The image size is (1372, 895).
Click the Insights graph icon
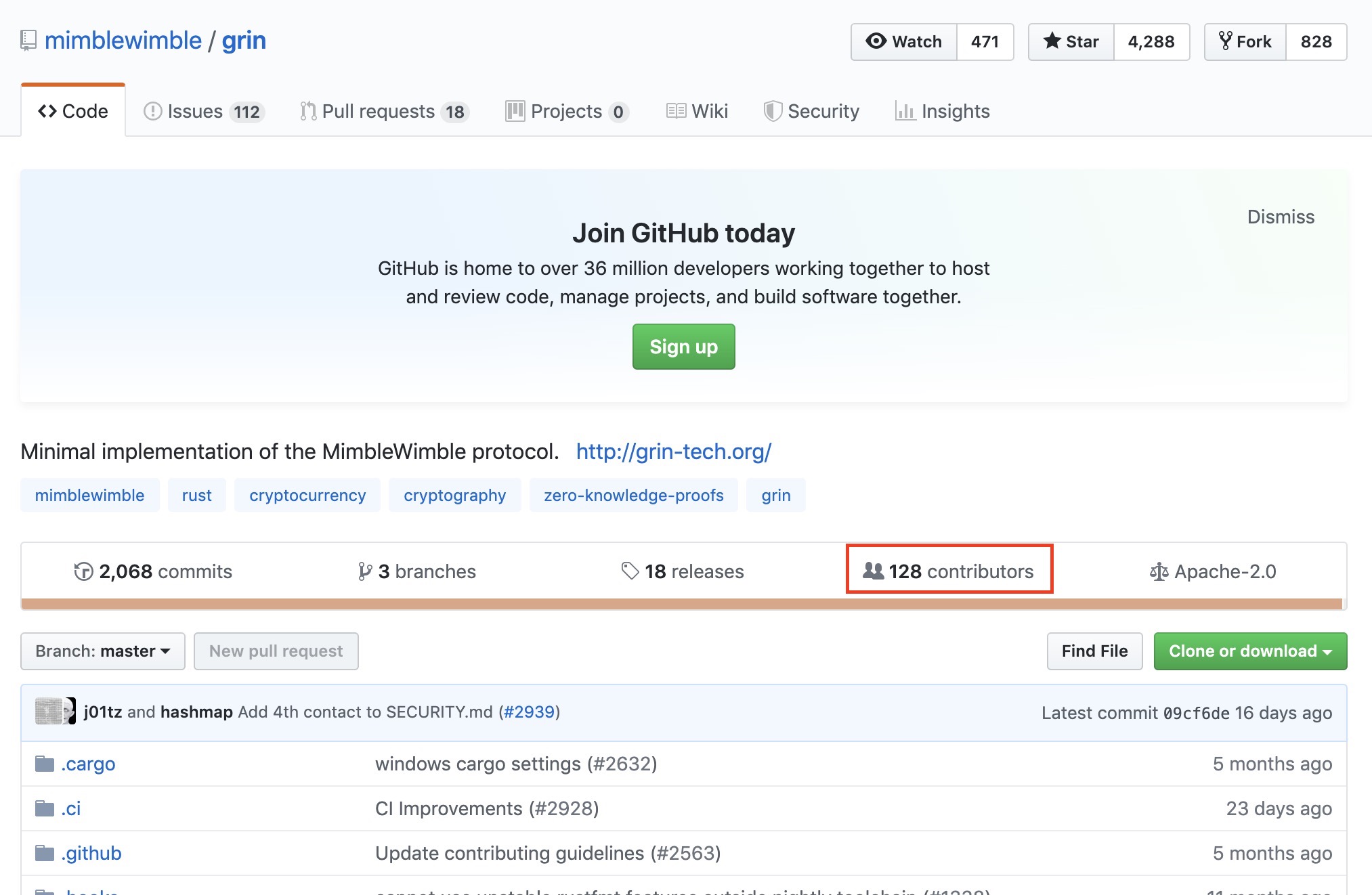(x=905, y=111)
